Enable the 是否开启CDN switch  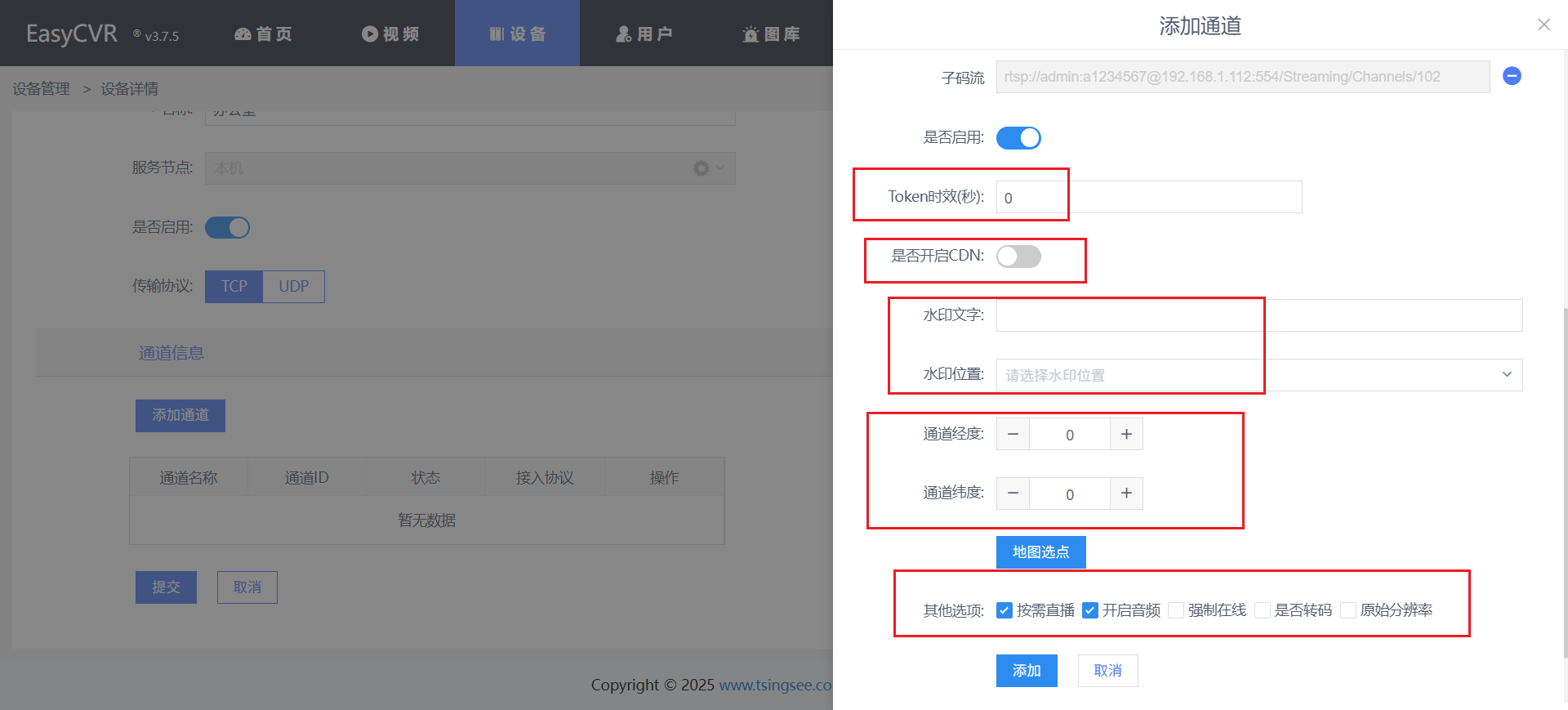click(x=1018, y=257)
